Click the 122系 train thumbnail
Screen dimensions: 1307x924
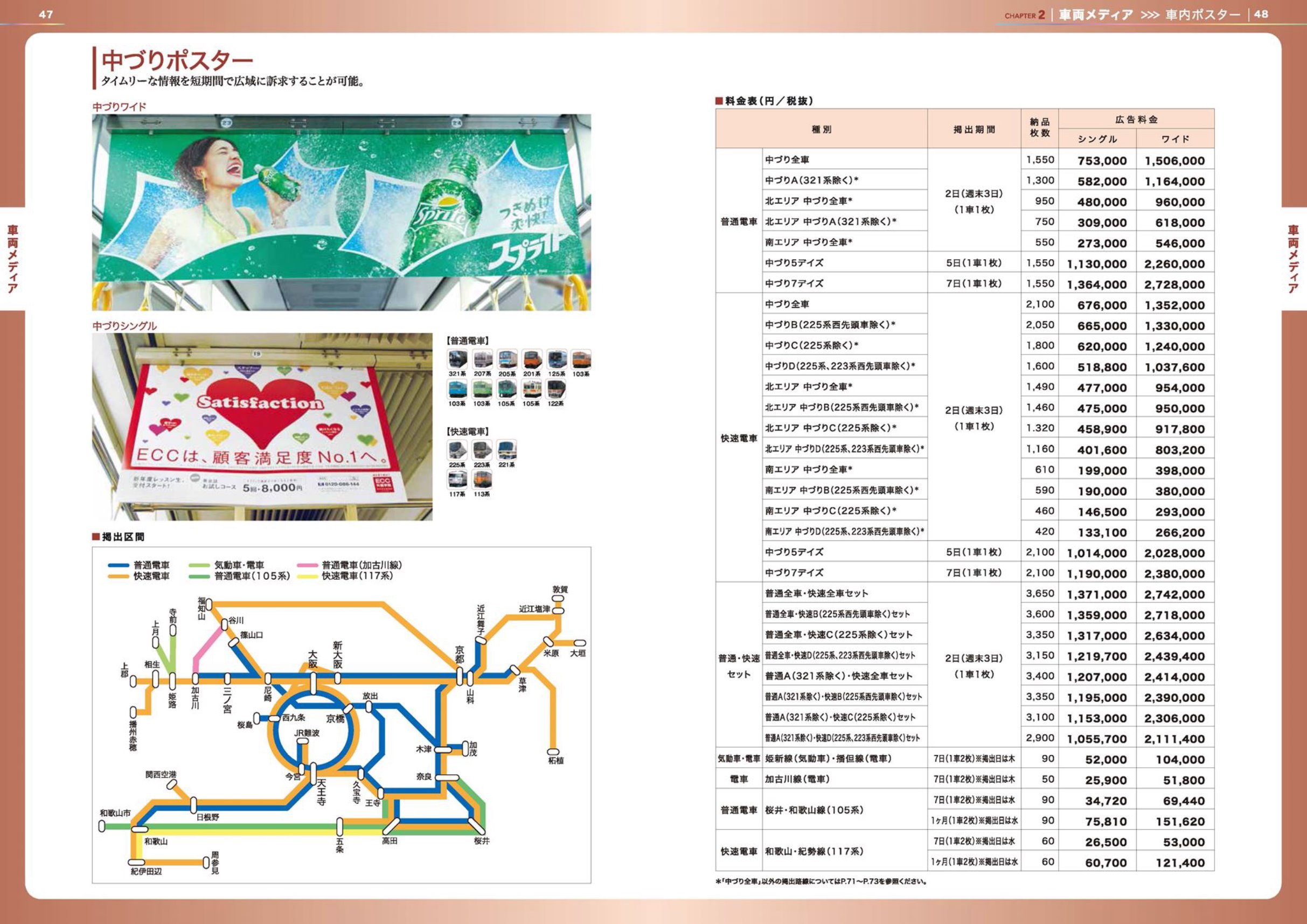(555, 390)
